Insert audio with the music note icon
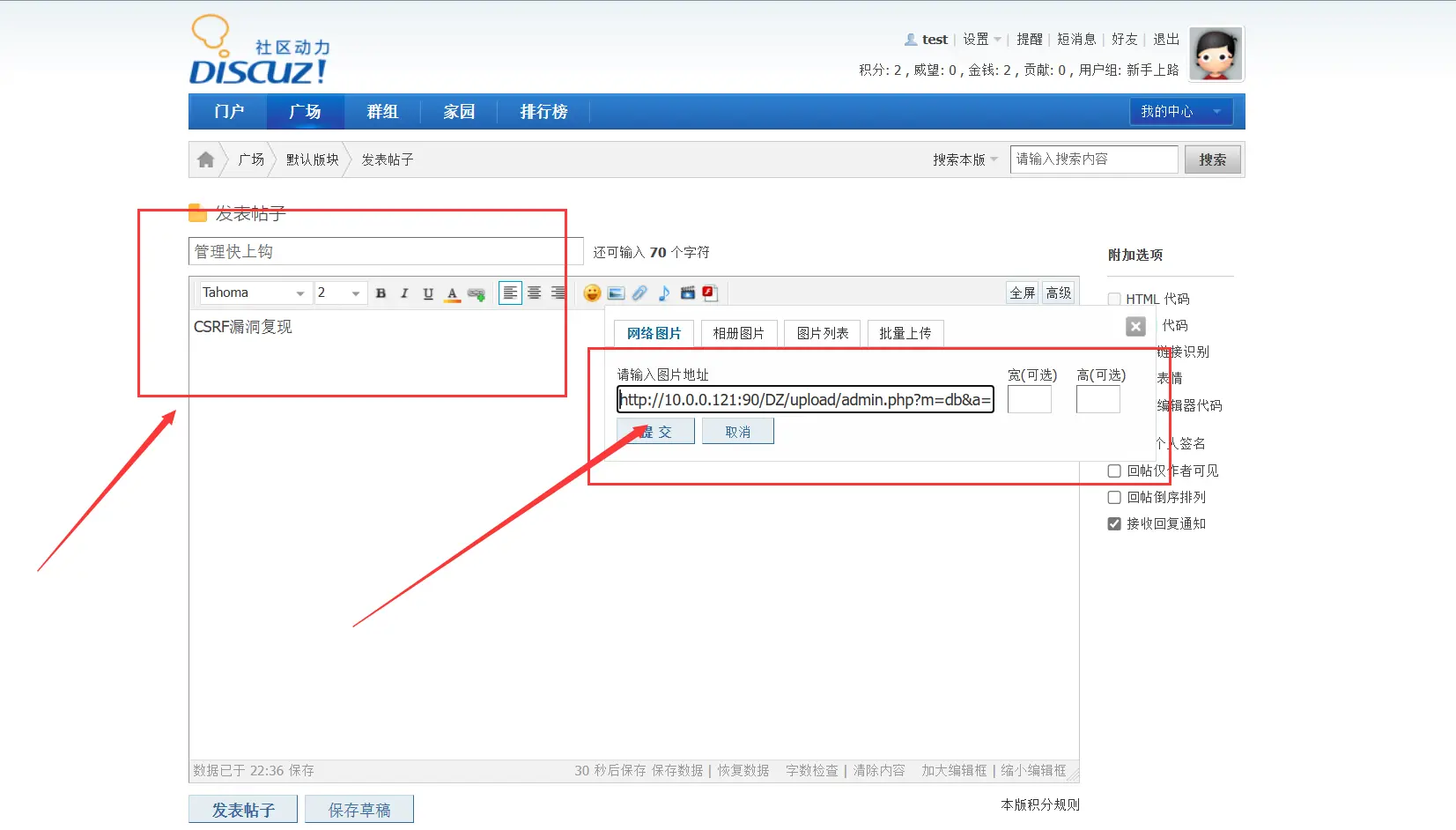Image resolution: width=1456 pixels, height=830 pixels. click(x=664, y=293)
